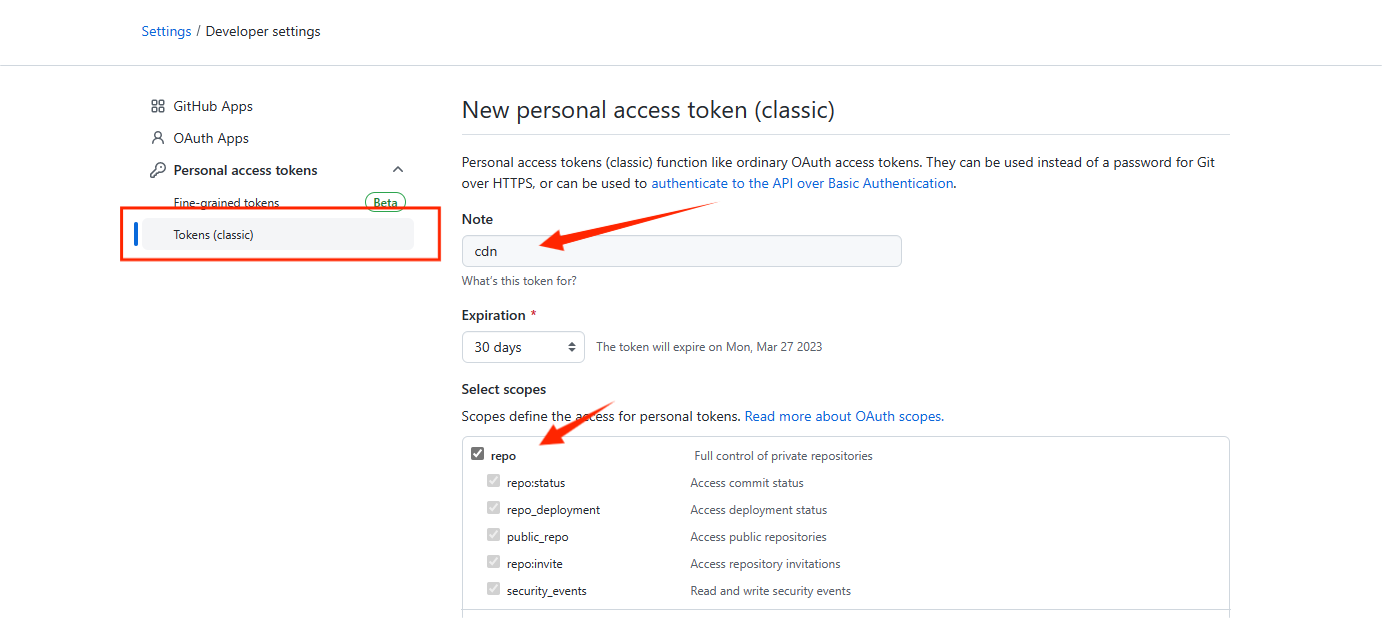Open OAuth Apps section

[211, 138]
